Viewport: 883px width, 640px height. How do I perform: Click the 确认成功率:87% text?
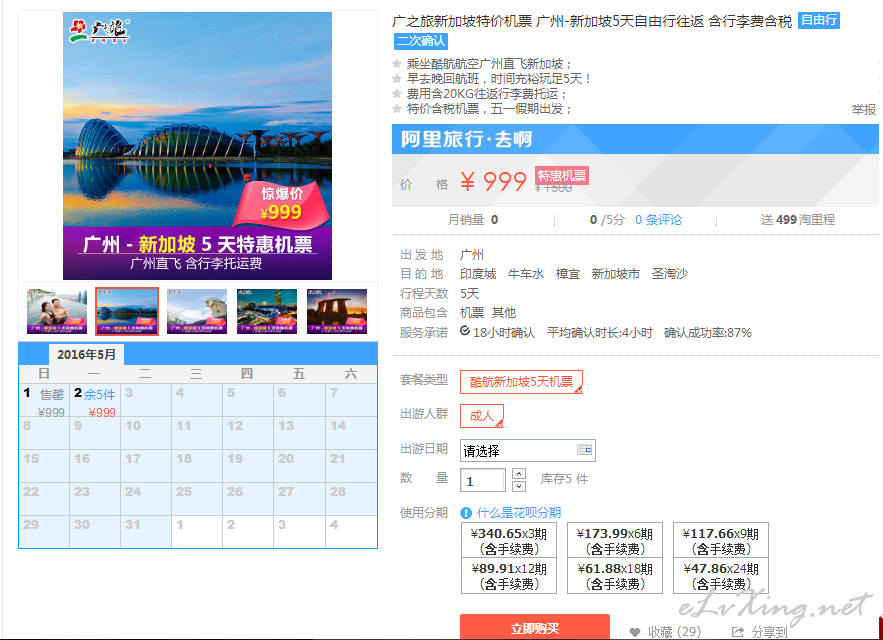(x=707, y=333)
